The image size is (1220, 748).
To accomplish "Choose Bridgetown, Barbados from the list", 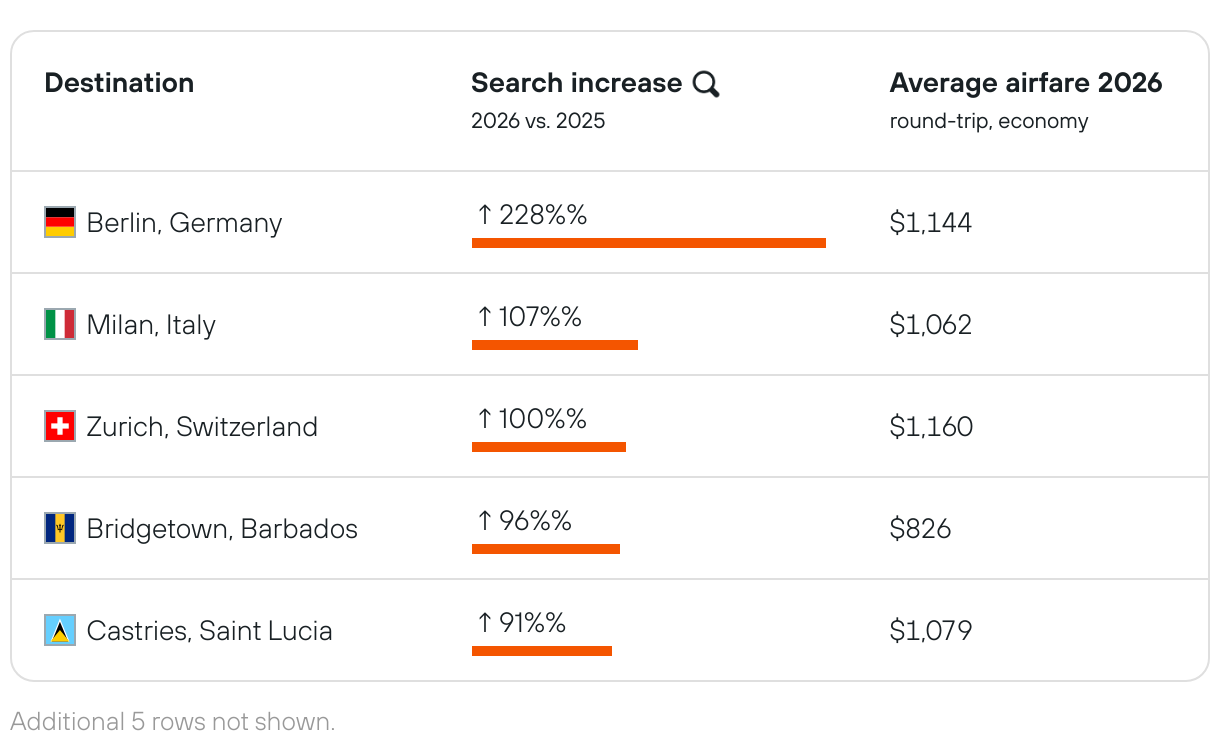I will [222, 528].
